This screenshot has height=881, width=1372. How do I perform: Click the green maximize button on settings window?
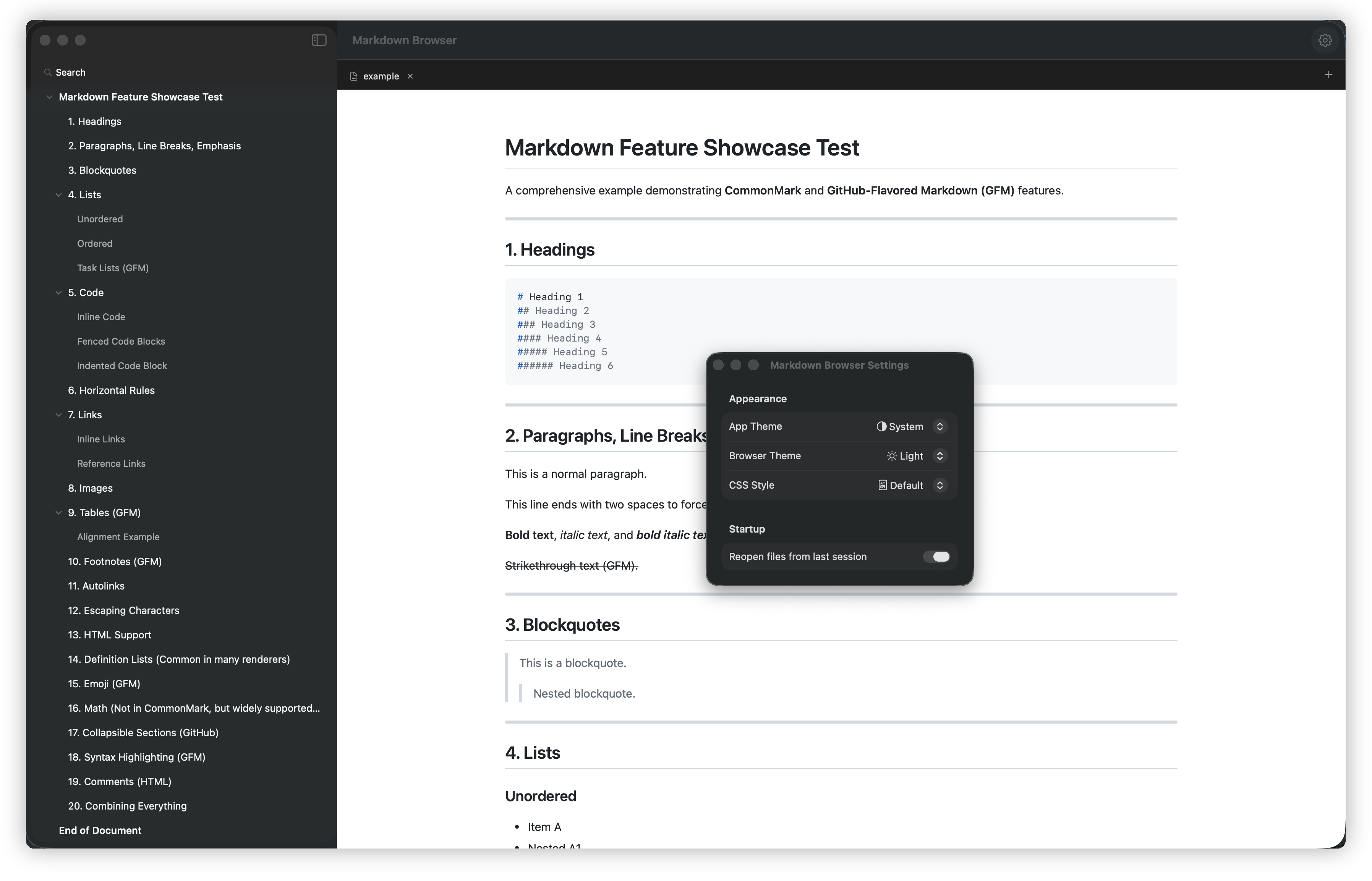coord(753,365)
